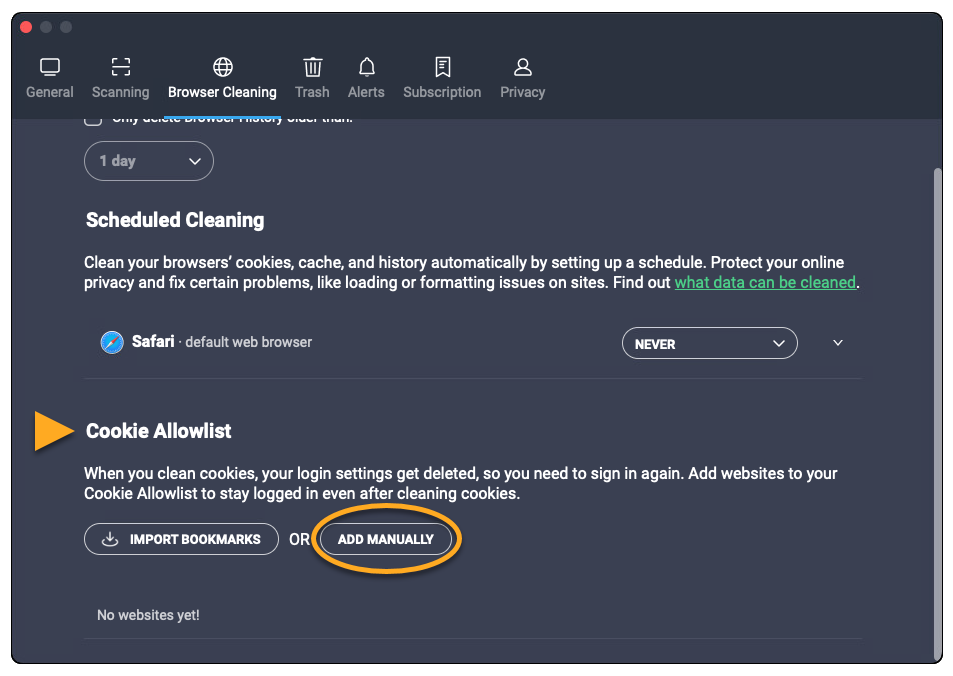Open the NEVER schedule dropdown for Safari
Image resolution: width=953 pixels, height=676 pixels.
pos(709,343)
